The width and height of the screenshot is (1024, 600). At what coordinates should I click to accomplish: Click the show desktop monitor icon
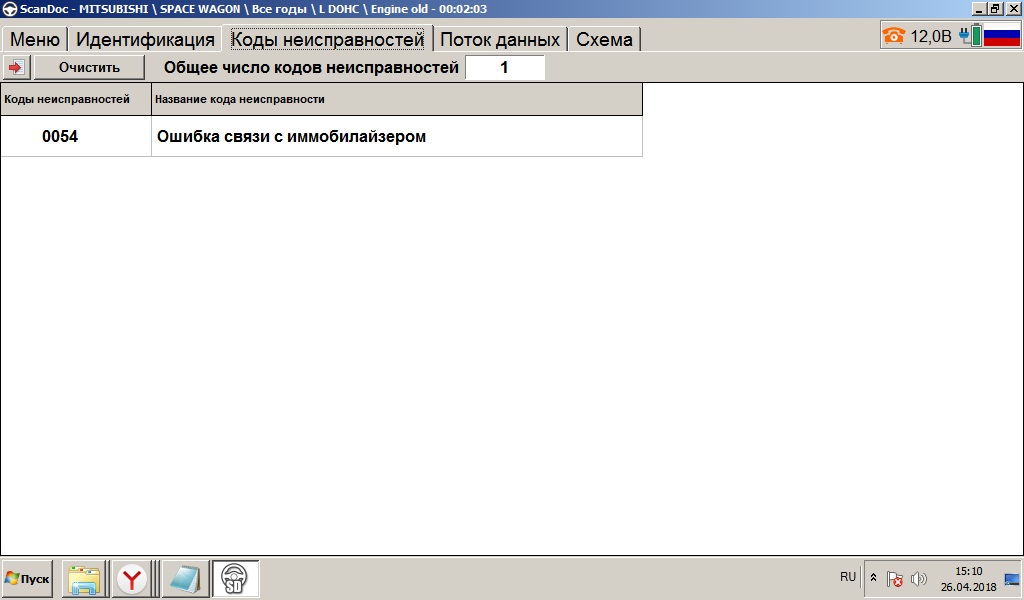[1012, 579]
